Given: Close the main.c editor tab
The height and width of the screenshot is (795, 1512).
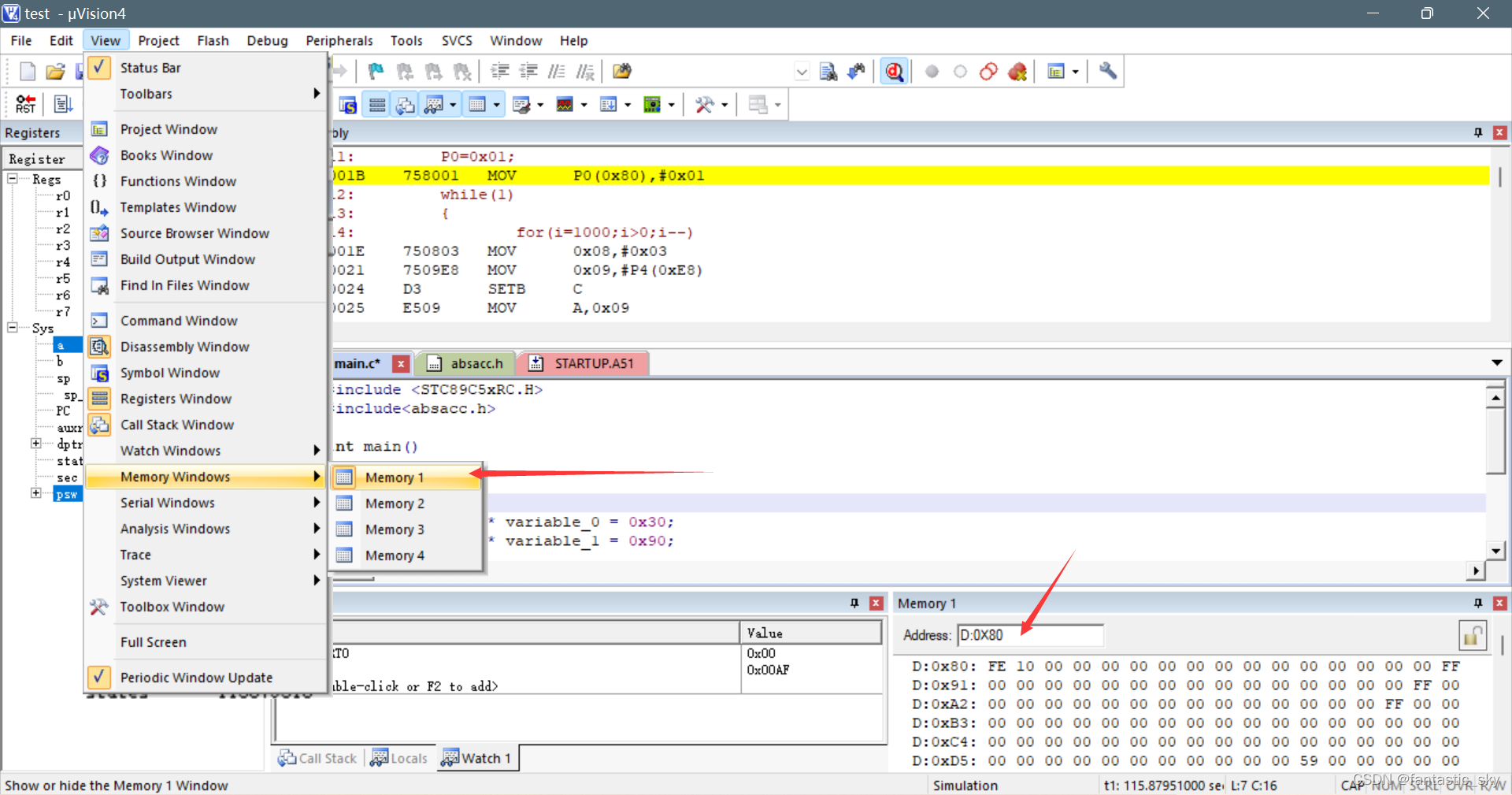Looking at the screenshot, I should click(x=401, y=363).
